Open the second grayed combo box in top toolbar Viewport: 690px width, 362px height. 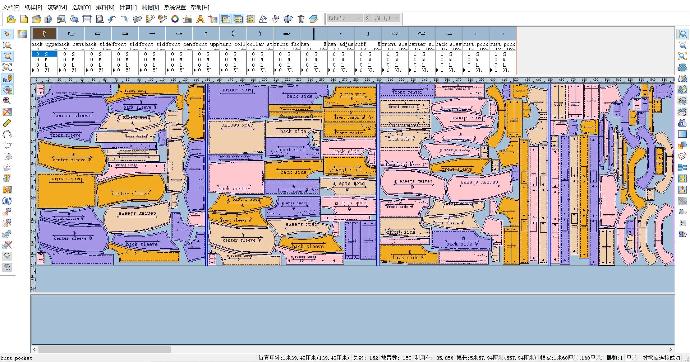pyautogui.click(x=382, y=18)
